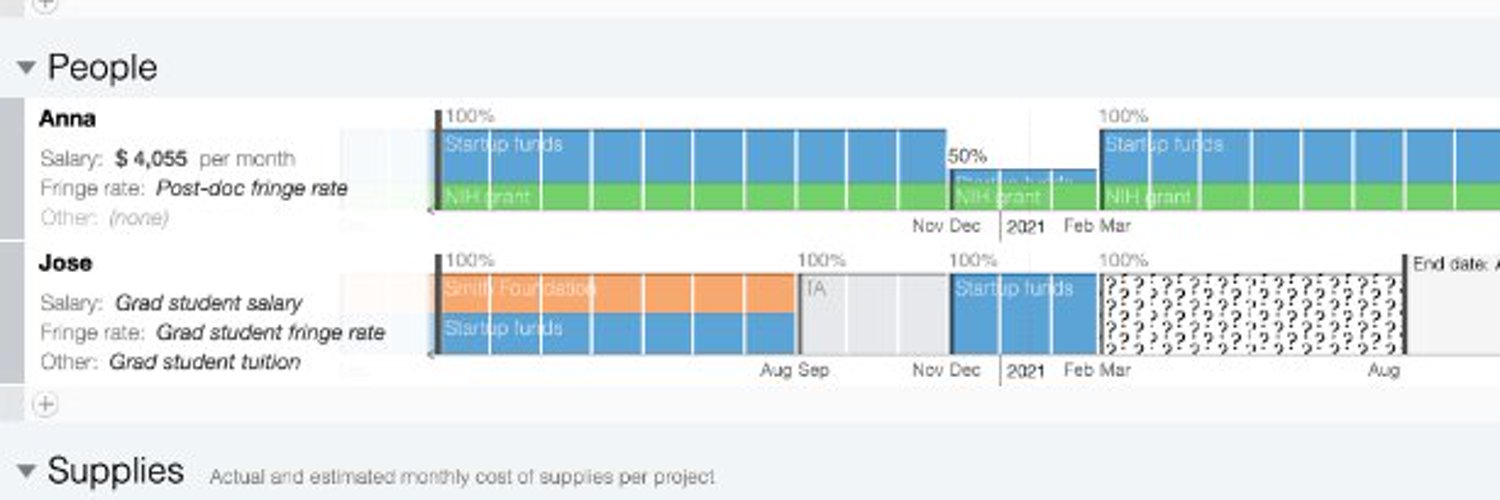Select Anna's name label
Image resolution: width=1500 pixels, height=500 pixels.
pyautogui.click(x=67, y=119)
